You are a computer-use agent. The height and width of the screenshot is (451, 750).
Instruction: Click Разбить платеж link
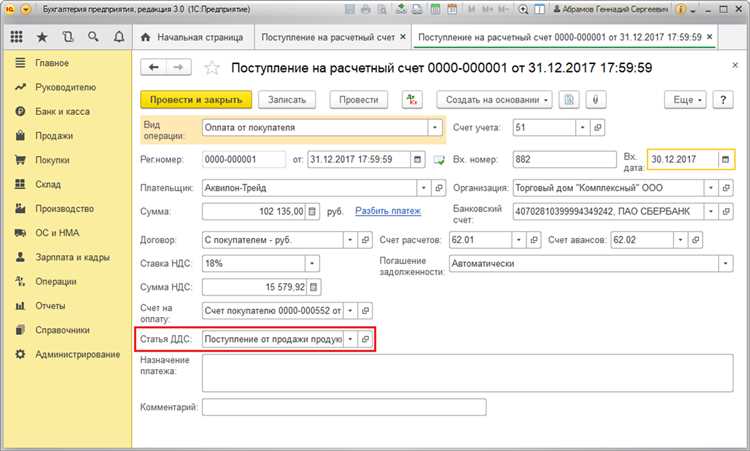[388, 212]
